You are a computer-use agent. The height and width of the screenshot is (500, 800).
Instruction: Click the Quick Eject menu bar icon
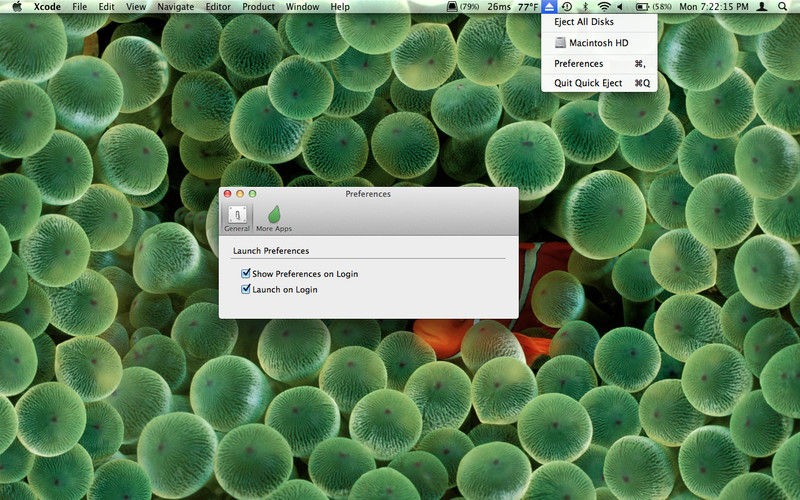(x=549, y=7)
